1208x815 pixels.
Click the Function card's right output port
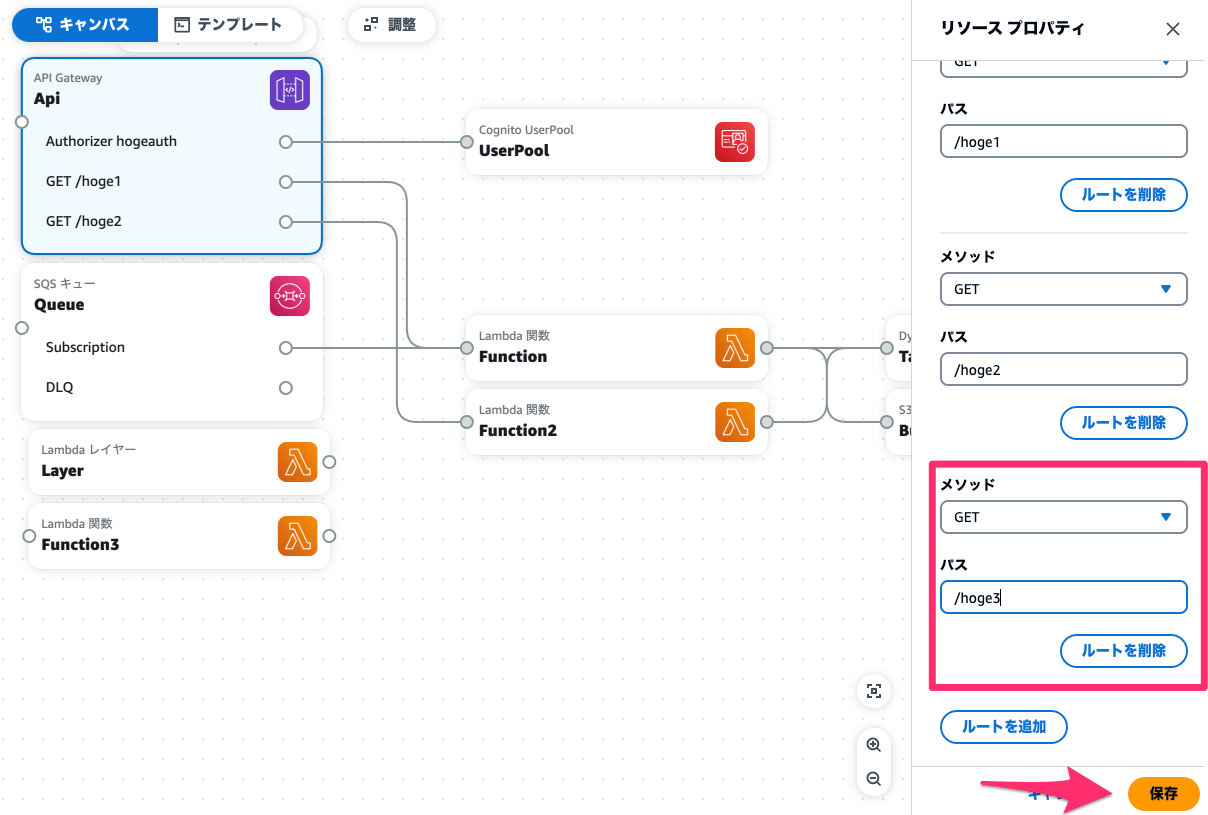767,348
